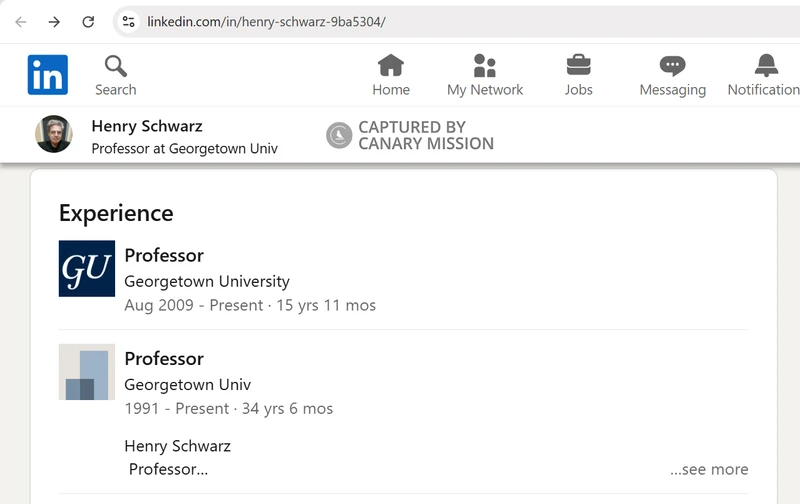The height and width of the screenshot is (504, 800).
Task: Click 'Professor at Georgetown Univ' headline
Action: [x=185, y=148]
